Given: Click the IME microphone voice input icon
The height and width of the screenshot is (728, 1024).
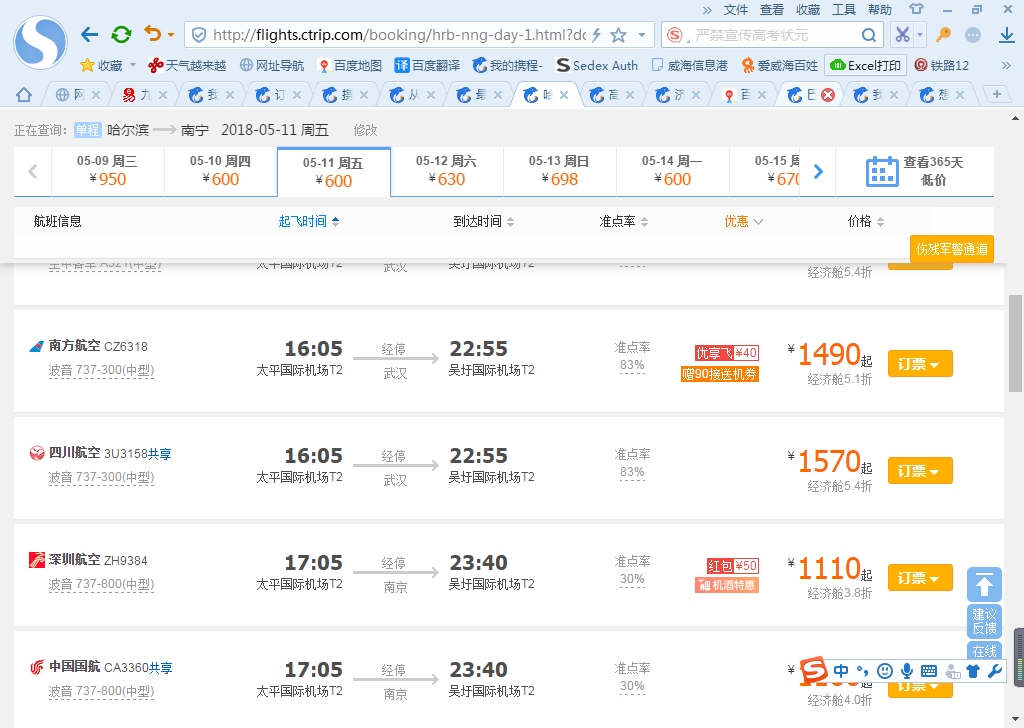Looking at the screenshot, I should click(906, 671).
